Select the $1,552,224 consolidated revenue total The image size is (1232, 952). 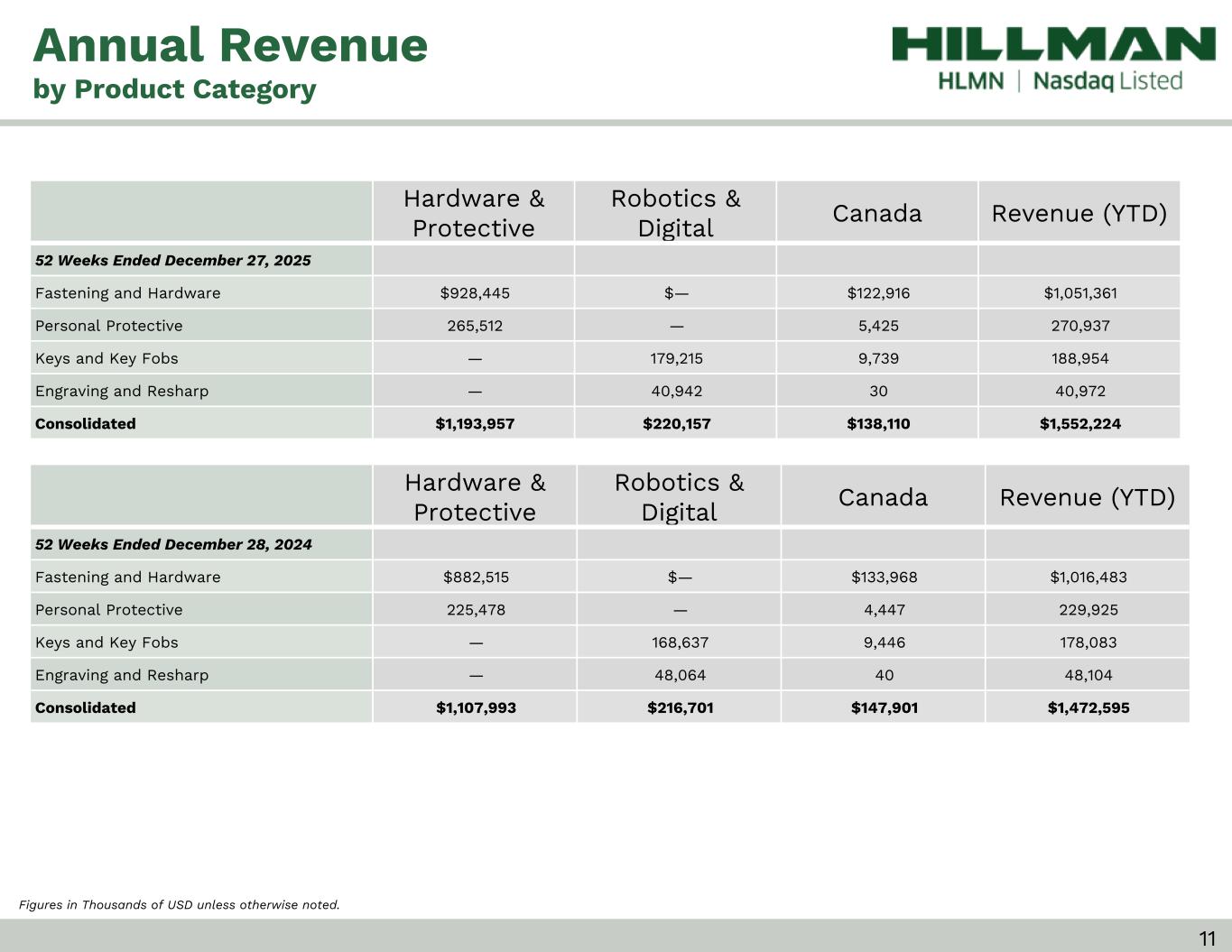click(1079, 424)
